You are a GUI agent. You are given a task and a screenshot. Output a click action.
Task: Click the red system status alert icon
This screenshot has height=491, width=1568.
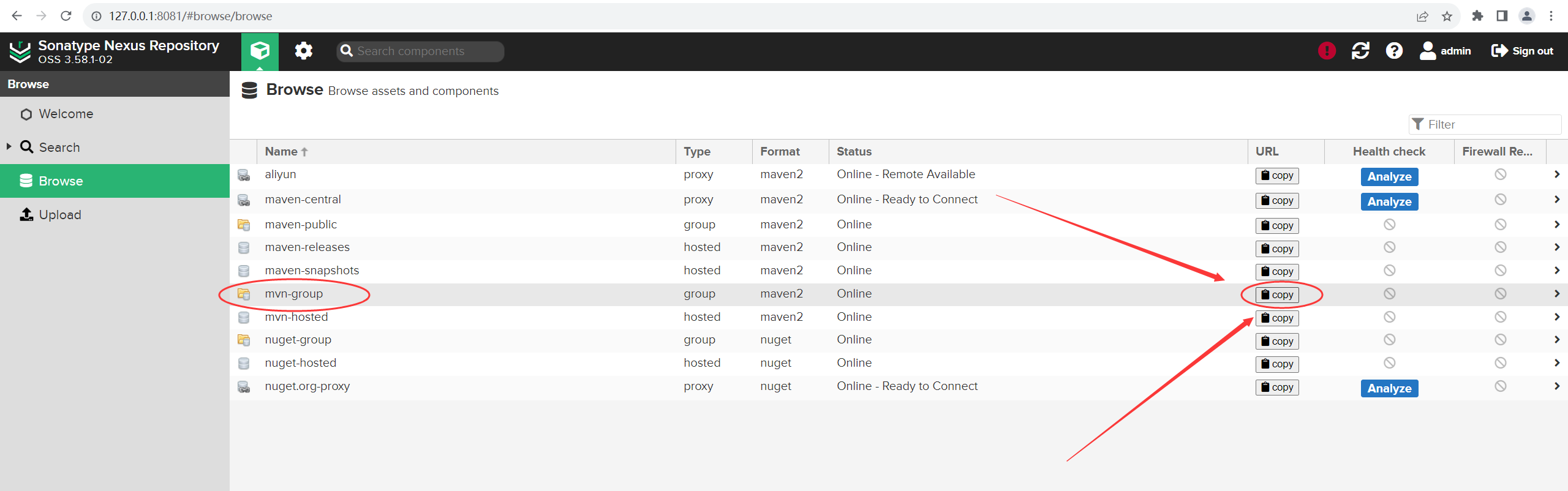[x=1326, y=51]
